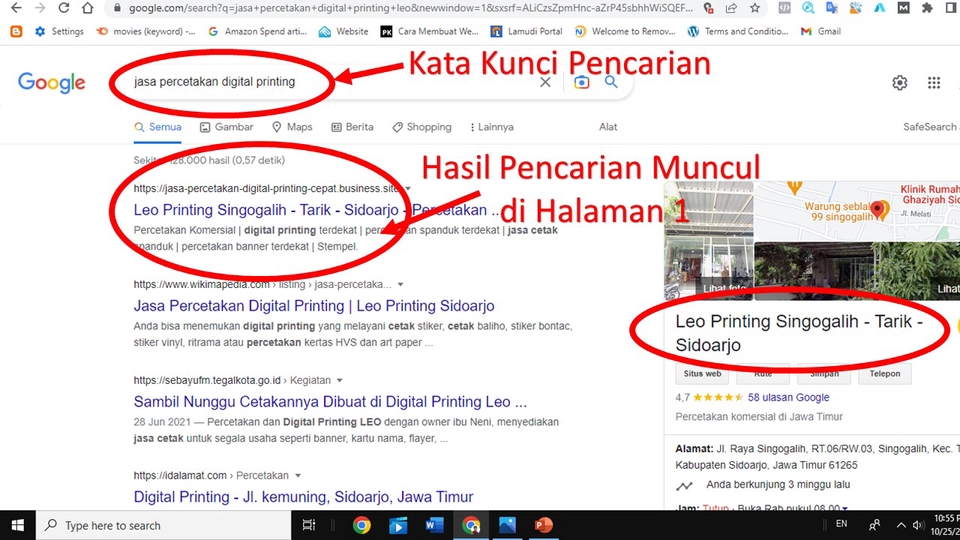Viewport: 960px width, 540px height.
Task: Open the 58 ulasan Google reviews
Action: [x=789, y=397]
